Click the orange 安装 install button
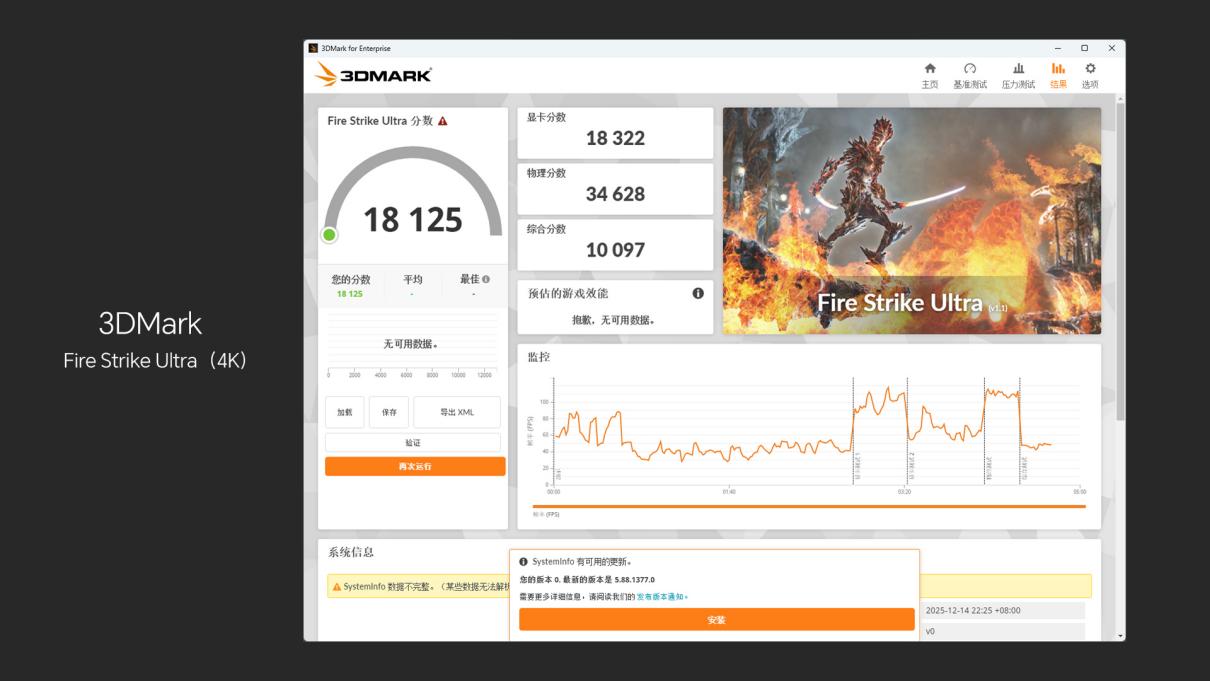 pyautogui.click(x=716, y=620)
